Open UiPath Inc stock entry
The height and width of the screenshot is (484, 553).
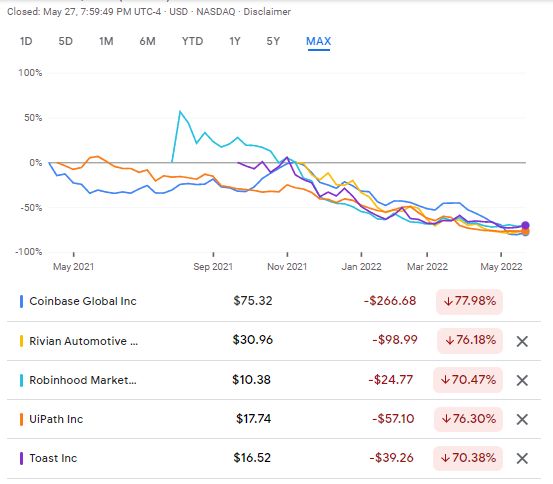pos(56,419)
